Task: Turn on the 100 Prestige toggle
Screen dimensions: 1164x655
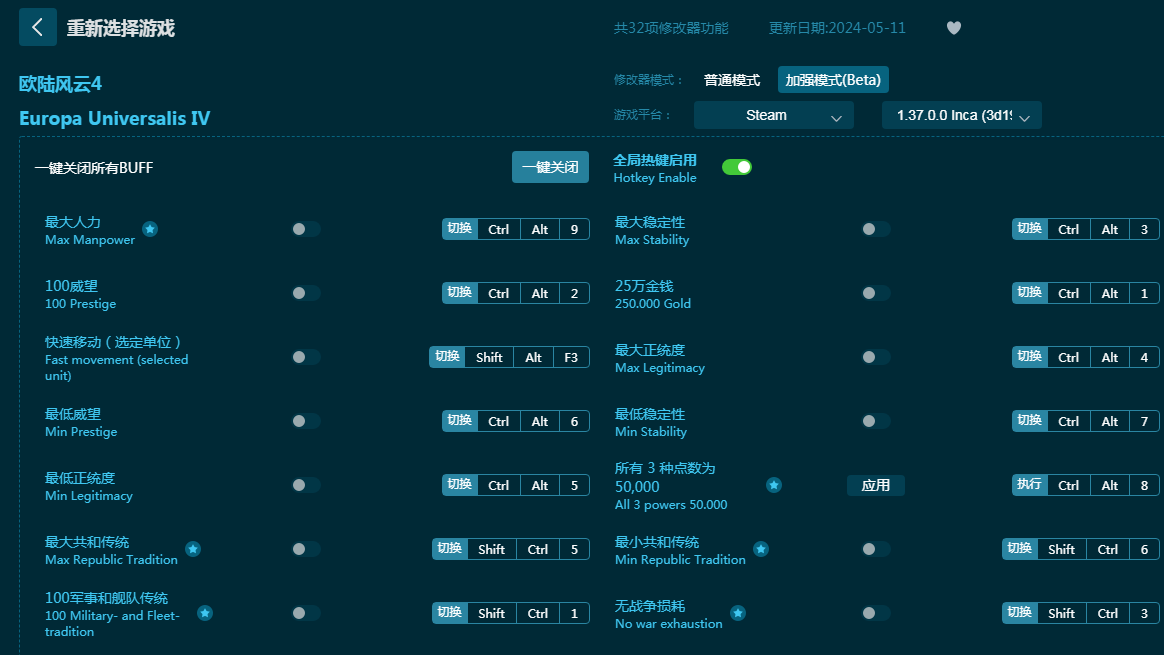Action: pyautogui.click(x=306, y=293)
